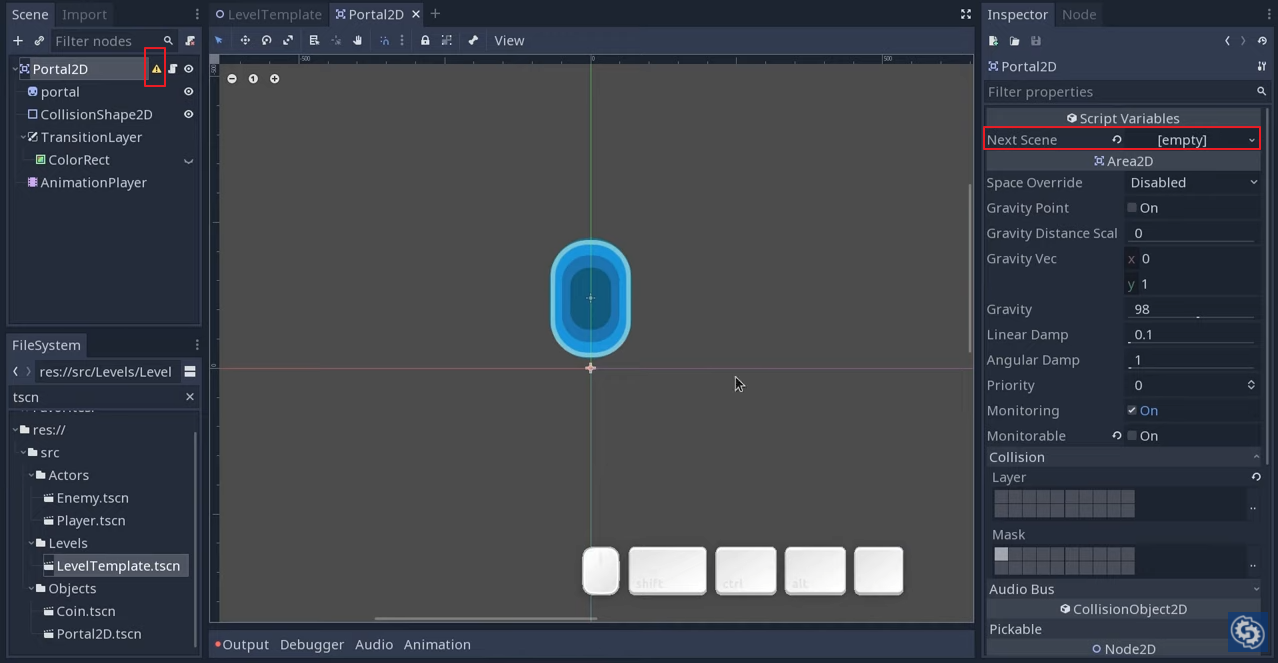This screenshot has width=1278, height=663.
Task: Zoom in the viewport with plus button
Action: (x=275, y=79)
